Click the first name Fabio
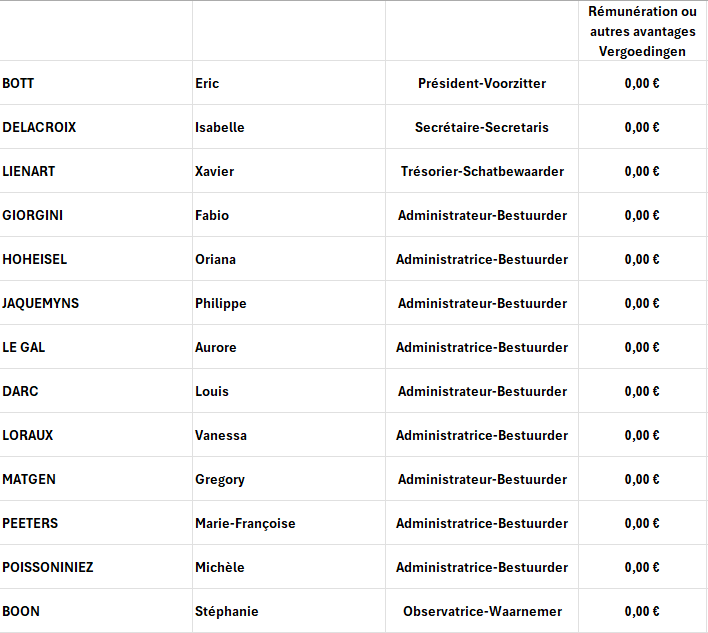Screen dimensions: 708x633 pyautogui.click(x=212, y=215)
